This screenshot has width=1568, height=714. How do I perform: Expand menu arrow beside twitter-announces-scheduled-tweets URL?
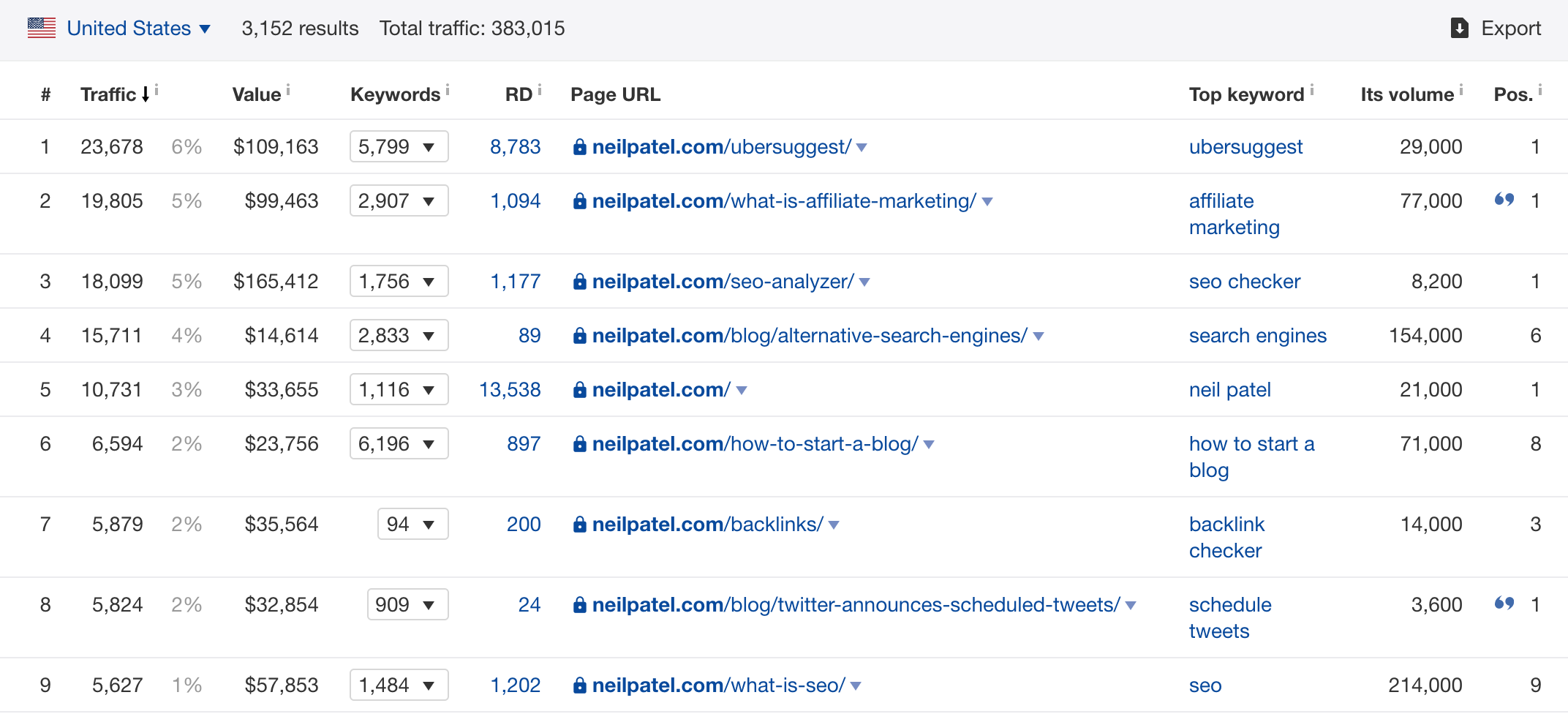(1131, 606)
